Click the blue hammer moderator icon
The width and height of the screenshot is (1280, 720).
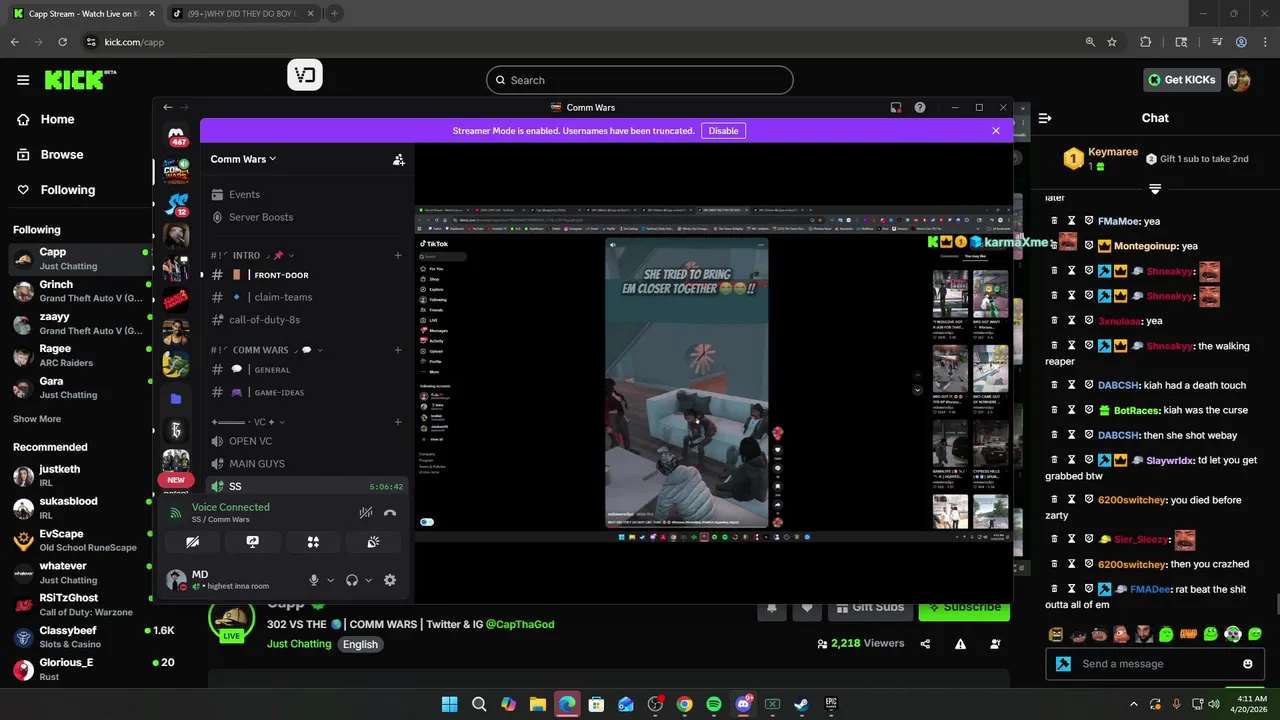pyautogui.click(x=1063, y=664)
